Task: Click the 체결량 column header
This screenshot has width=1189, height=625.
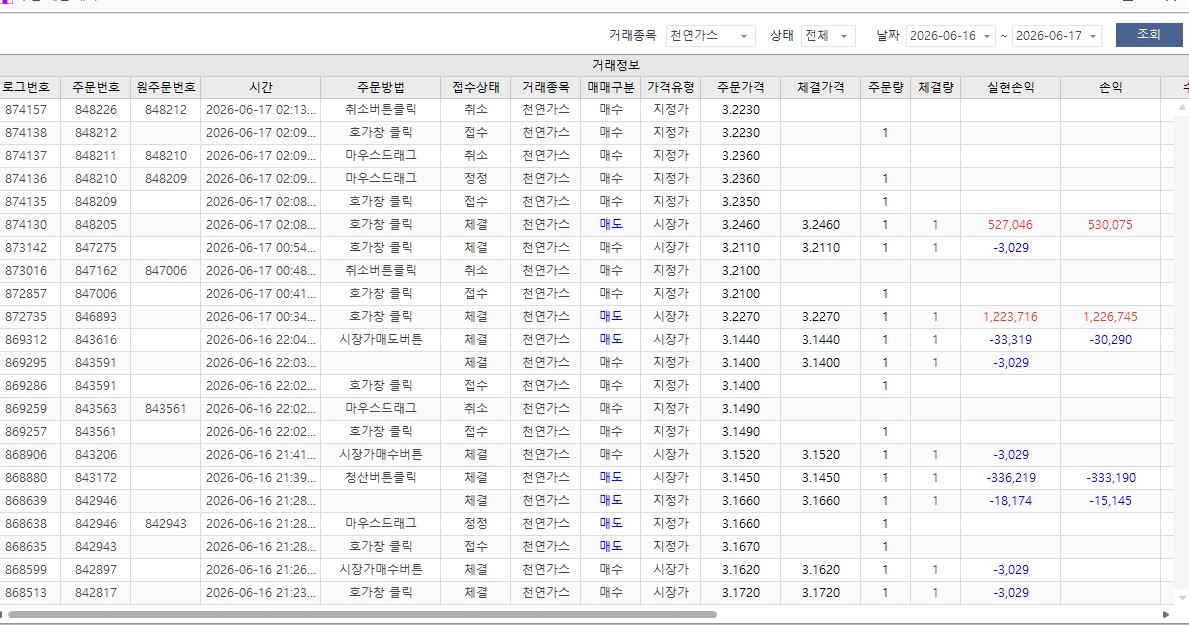Action: pyautogui.click(x=935, y=87)
